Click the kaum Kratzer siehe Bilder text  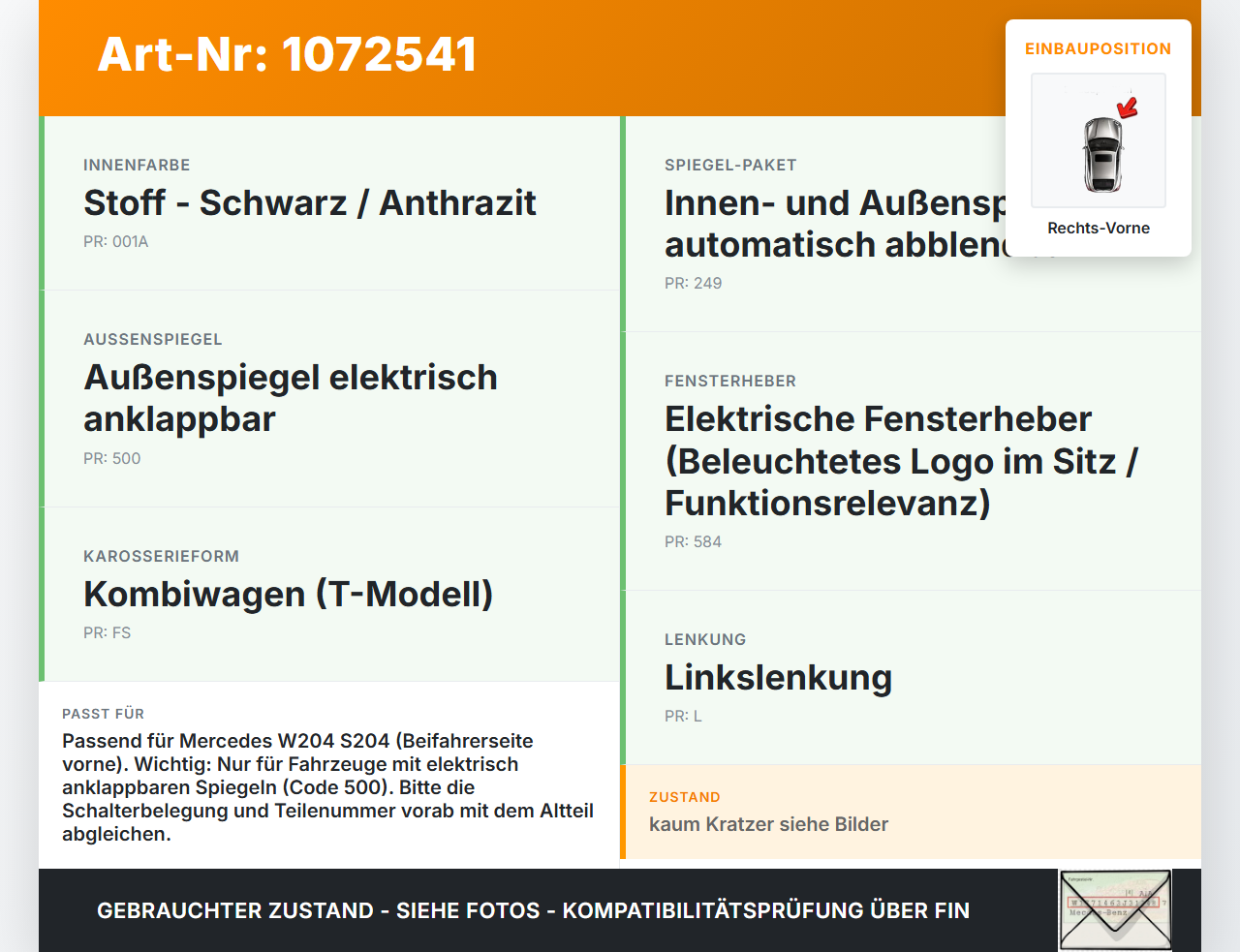coord(769,824)
